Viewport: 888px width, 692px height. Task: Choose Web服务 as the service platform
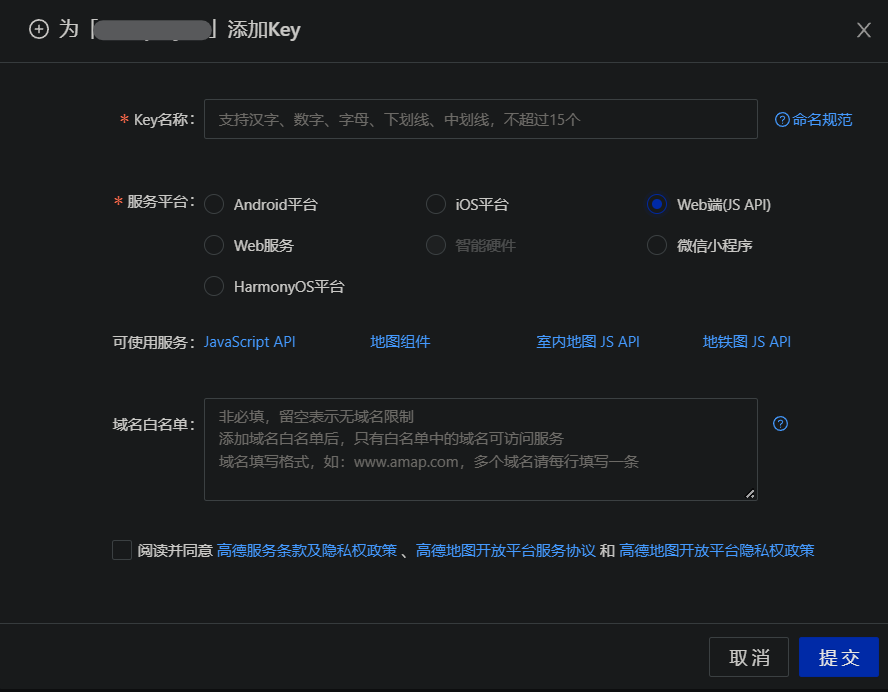[213, 245]
